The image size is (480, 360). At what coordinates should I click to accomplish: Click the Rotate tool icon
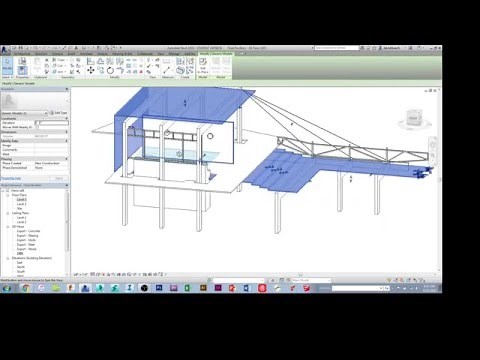click(x=110, y=70)
